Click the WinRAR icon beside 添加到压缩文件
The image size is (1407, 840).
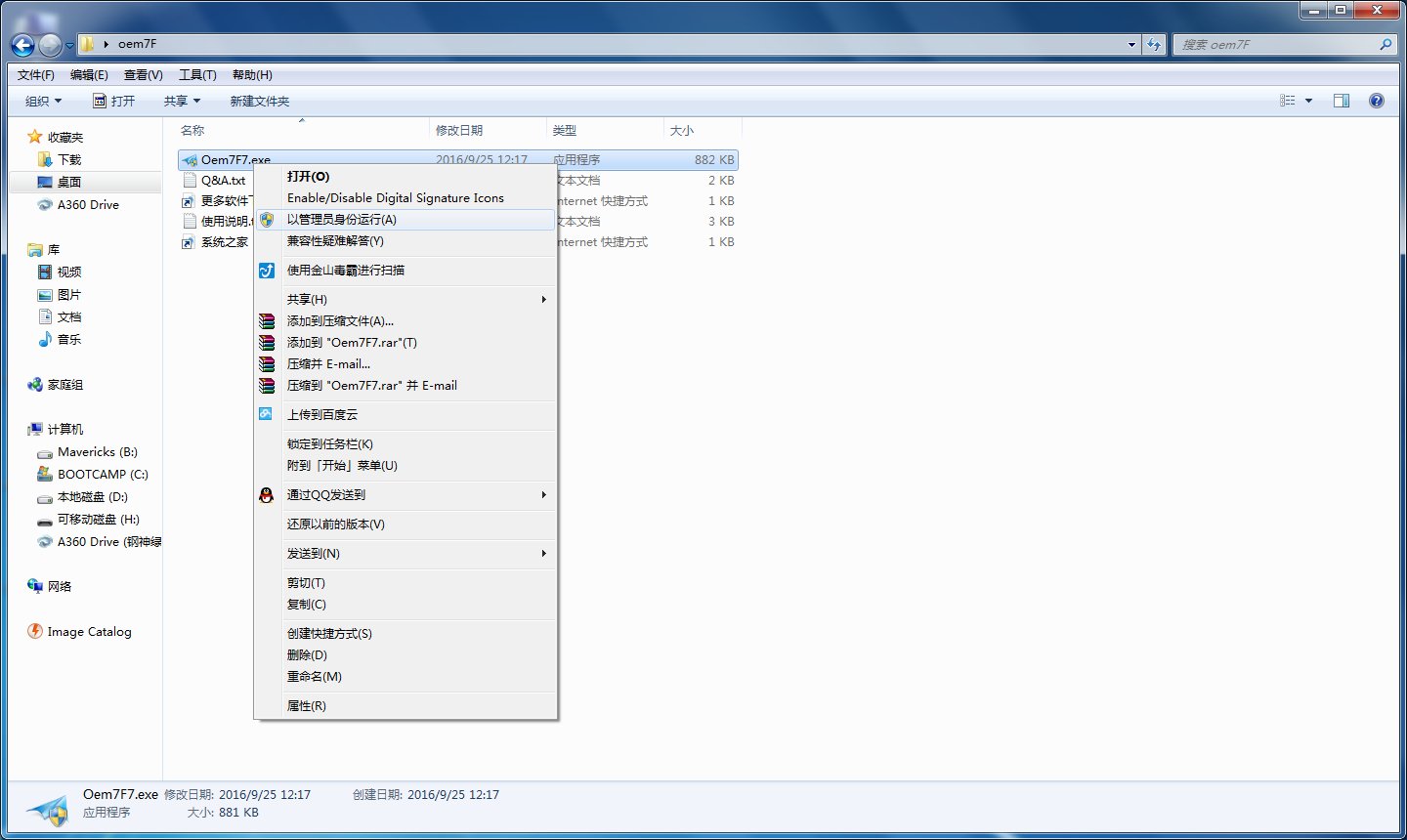[x=267, y=320]
